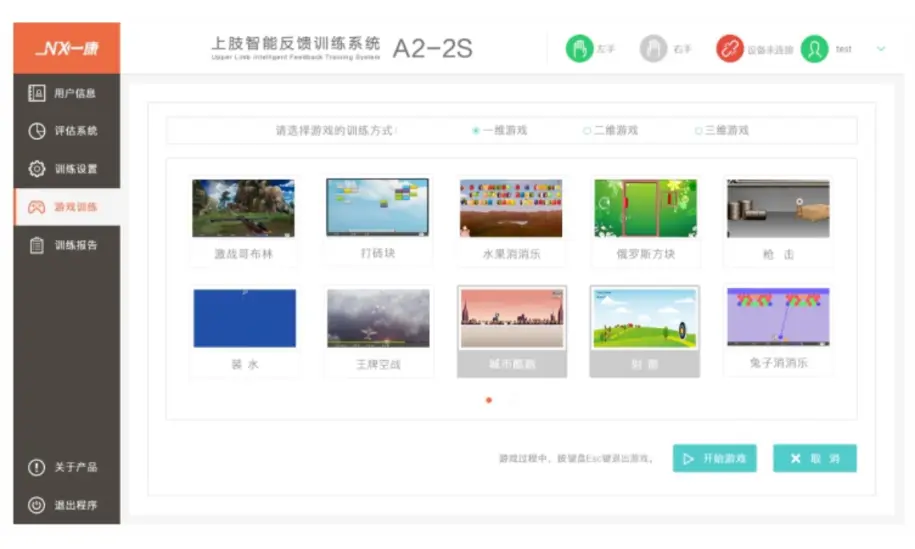Image resolution: width=915 pixels, height=549 pixels.
Task: Open the 训练报告 training report menu item
Action: click(x=66, y=245)
